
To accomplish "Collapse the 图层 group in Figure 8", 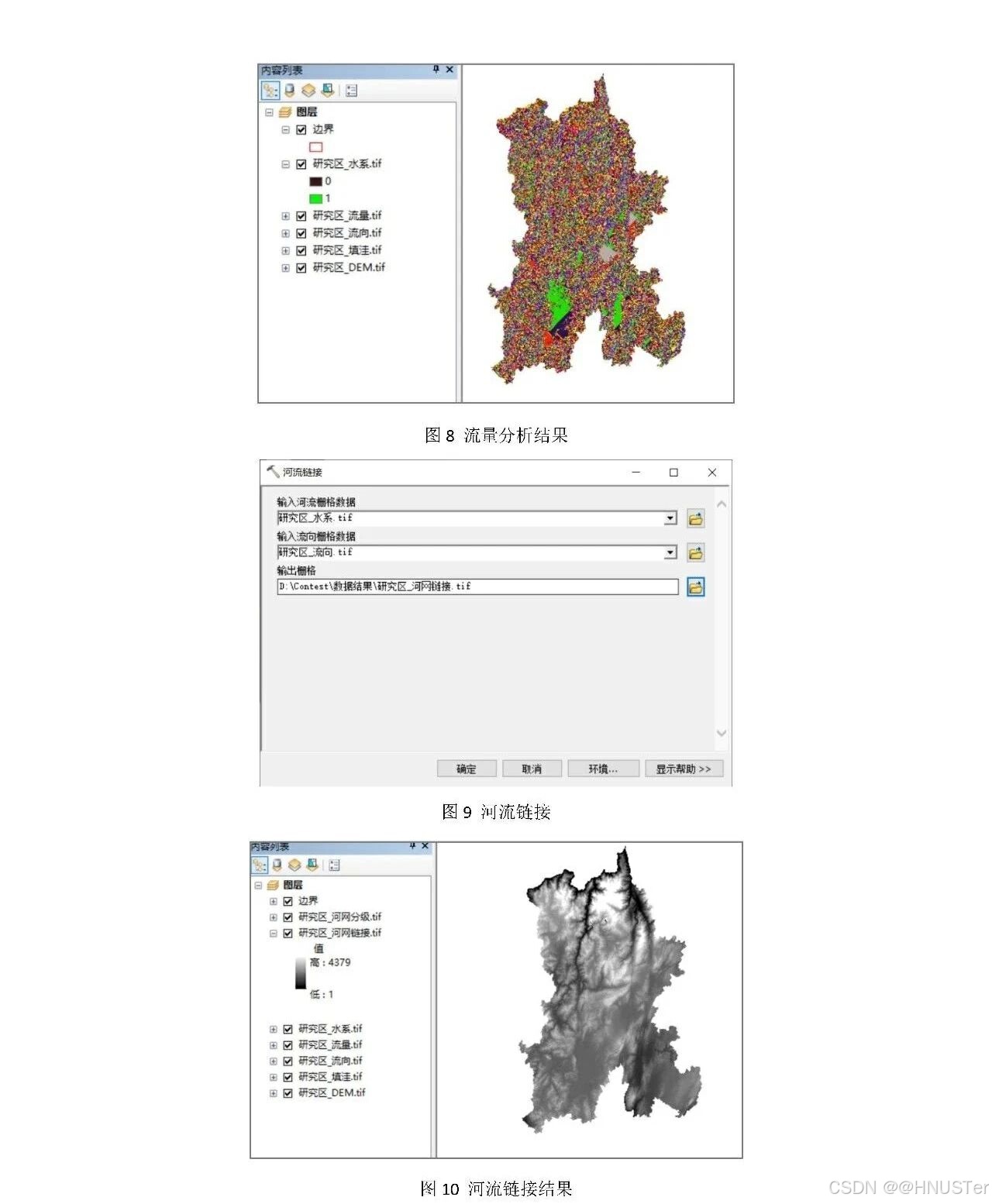I will tap(269, 112).
